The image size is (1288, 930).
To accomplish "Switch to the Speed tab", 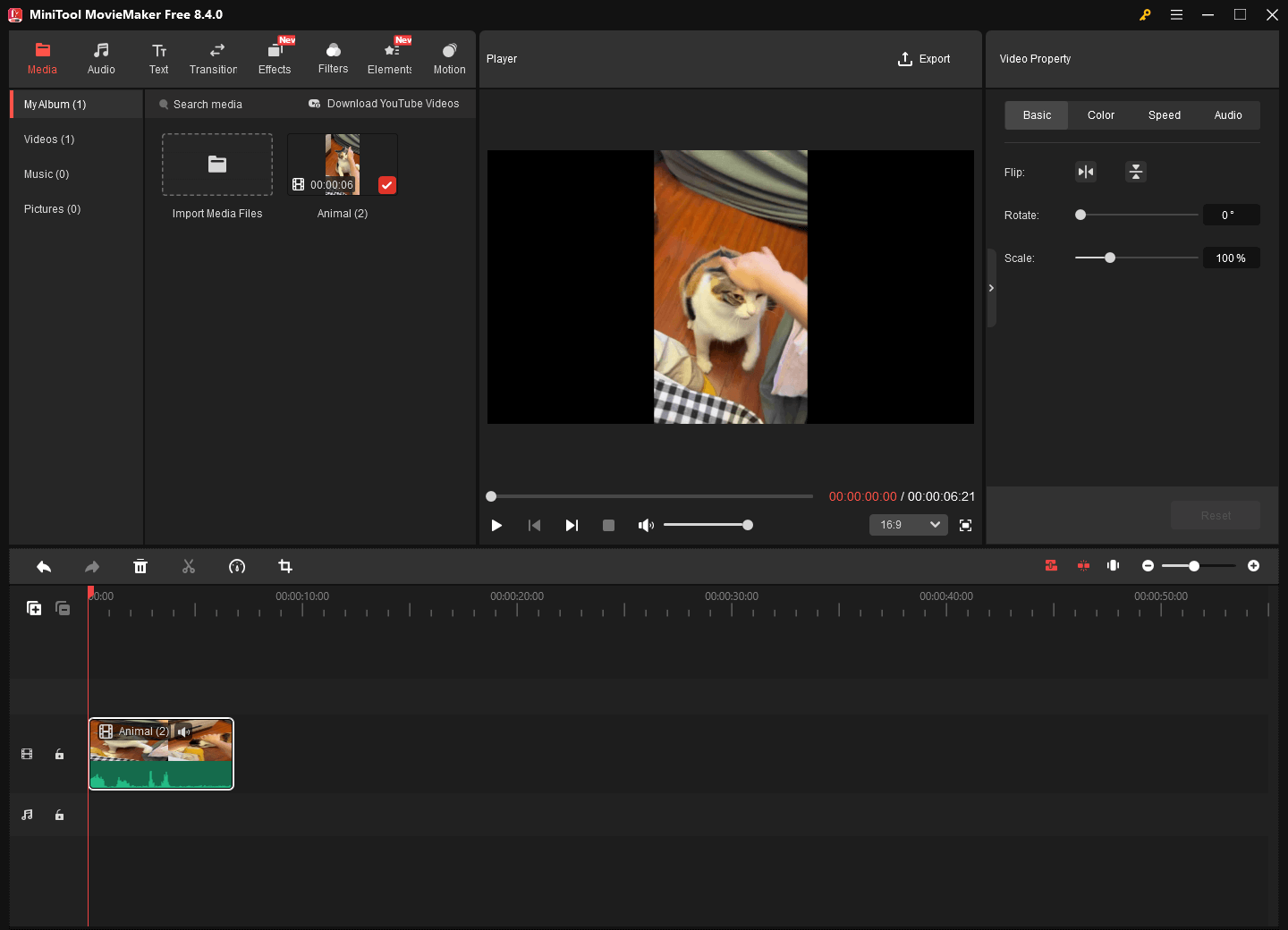I will click(x=1164, y=114).
